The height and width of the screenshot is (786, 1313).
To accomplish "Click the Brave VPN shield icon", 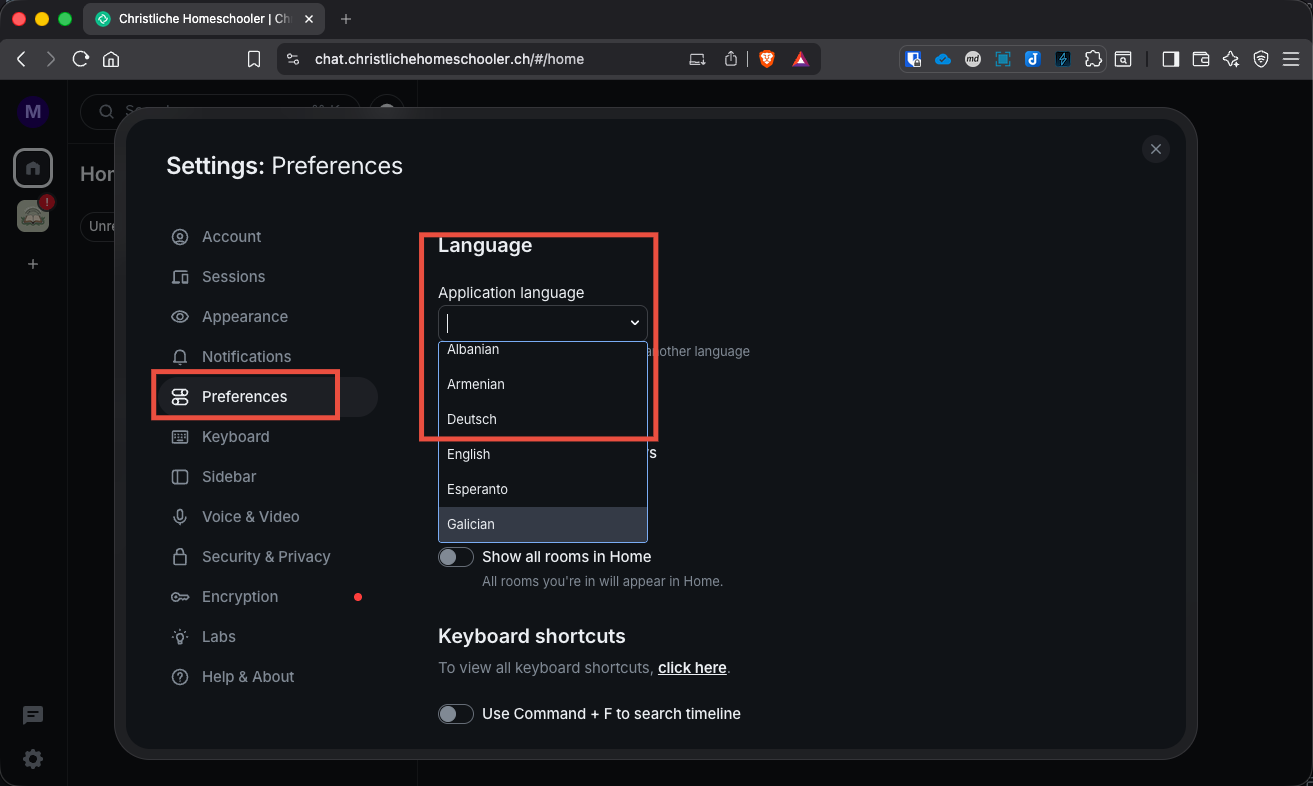I will (x=1261, y=59).
